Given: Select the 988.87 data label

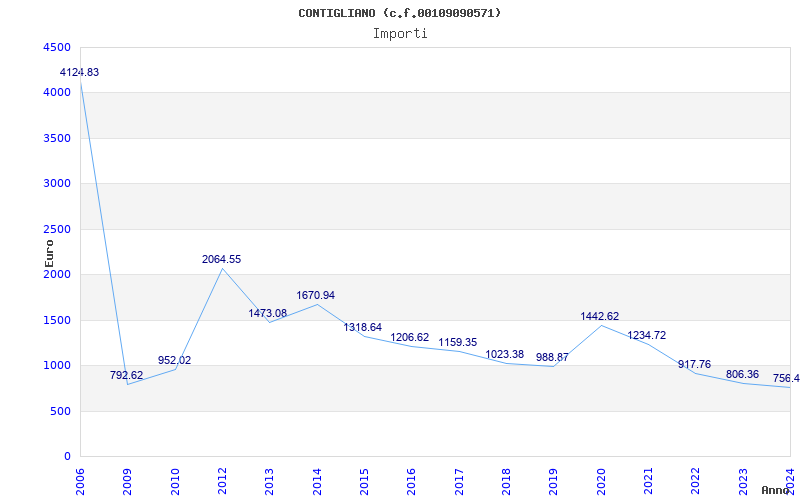Looking at the screenshot, I should coord(552,358).
